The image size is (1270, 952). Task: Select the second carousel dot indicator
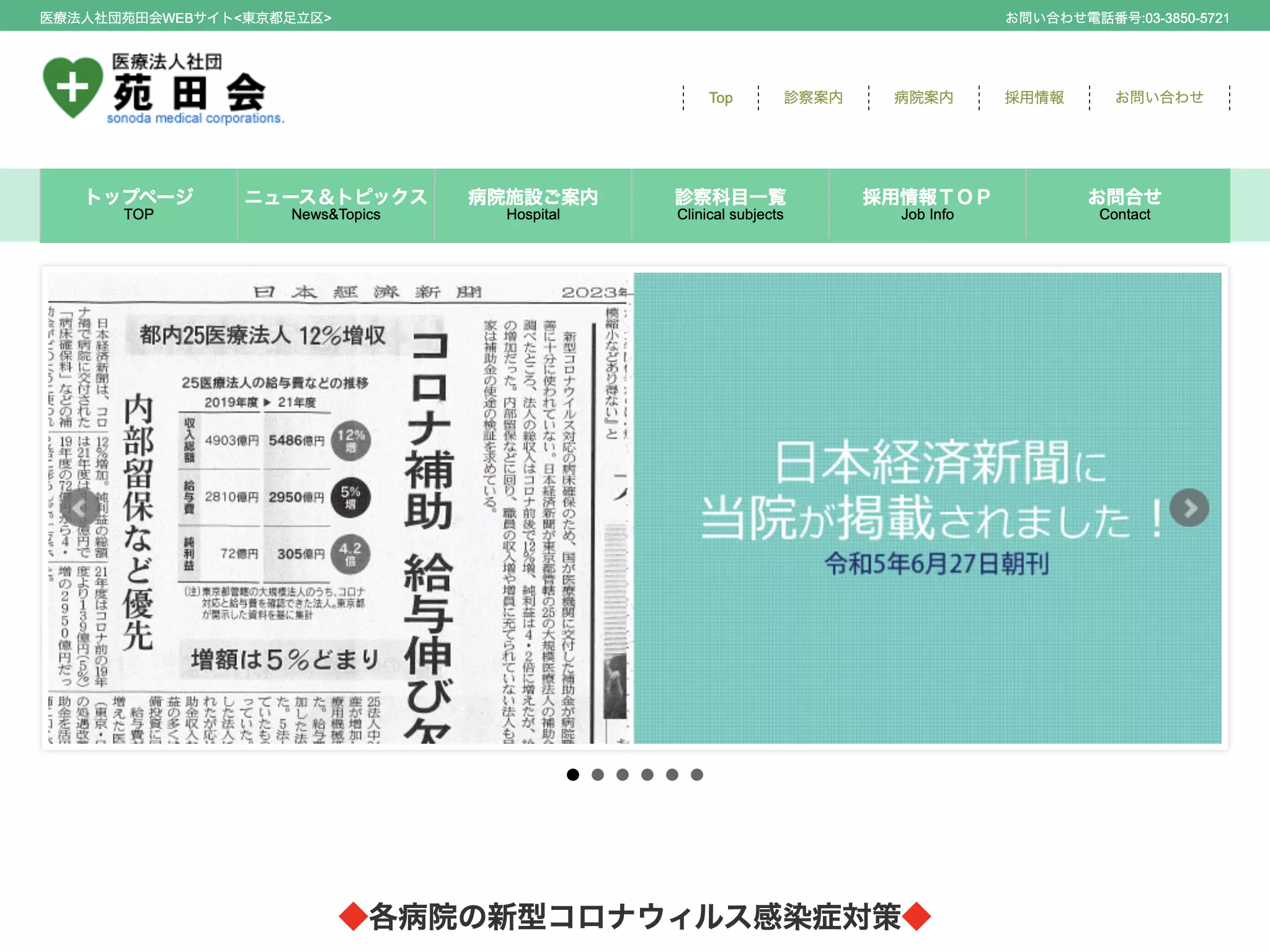click(598, 774)
